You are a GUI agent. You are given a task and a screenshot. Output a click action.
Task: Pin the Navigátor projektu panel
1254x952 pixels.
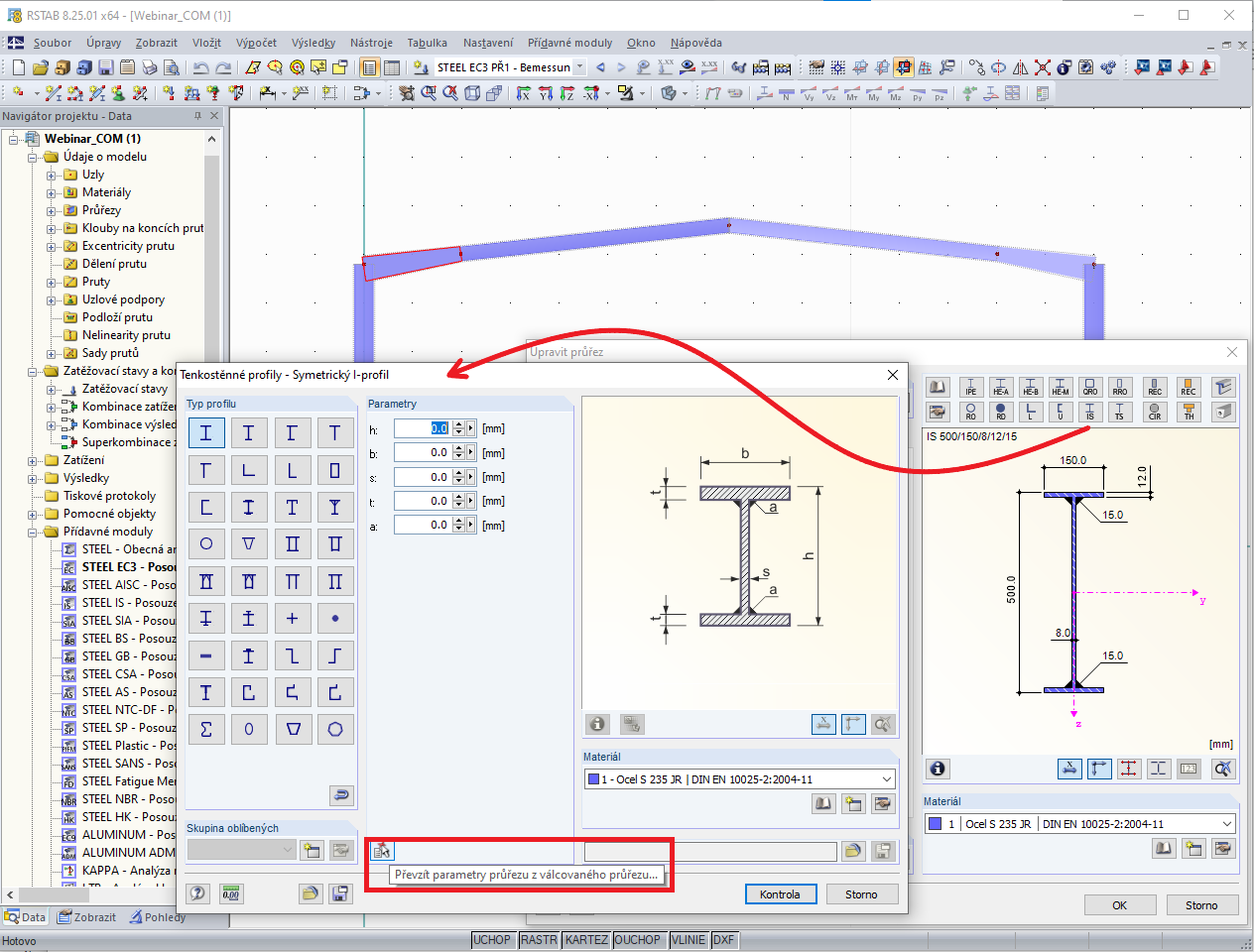coord(197,116)
